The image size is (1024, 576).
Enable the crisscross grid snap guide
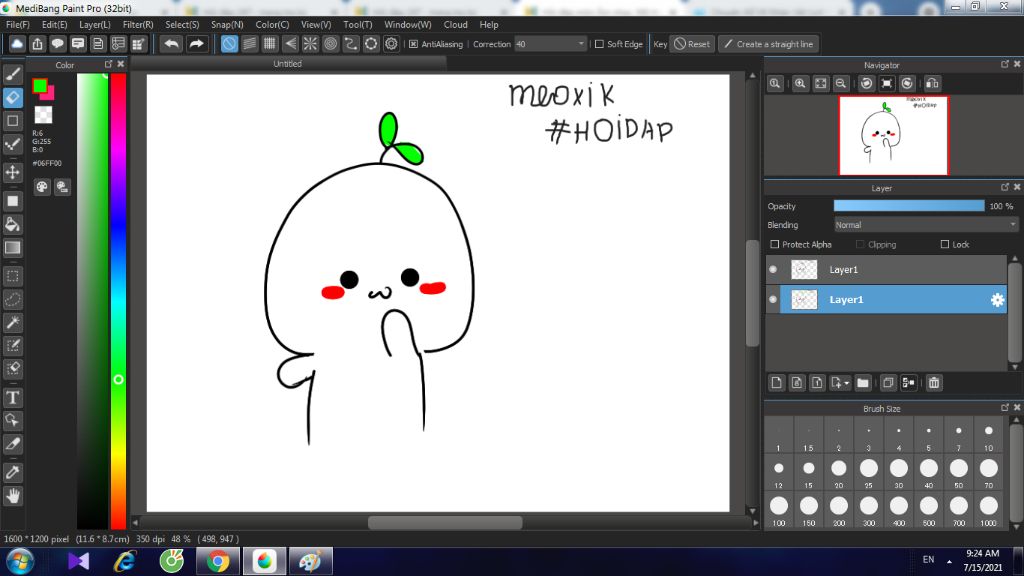270,44
